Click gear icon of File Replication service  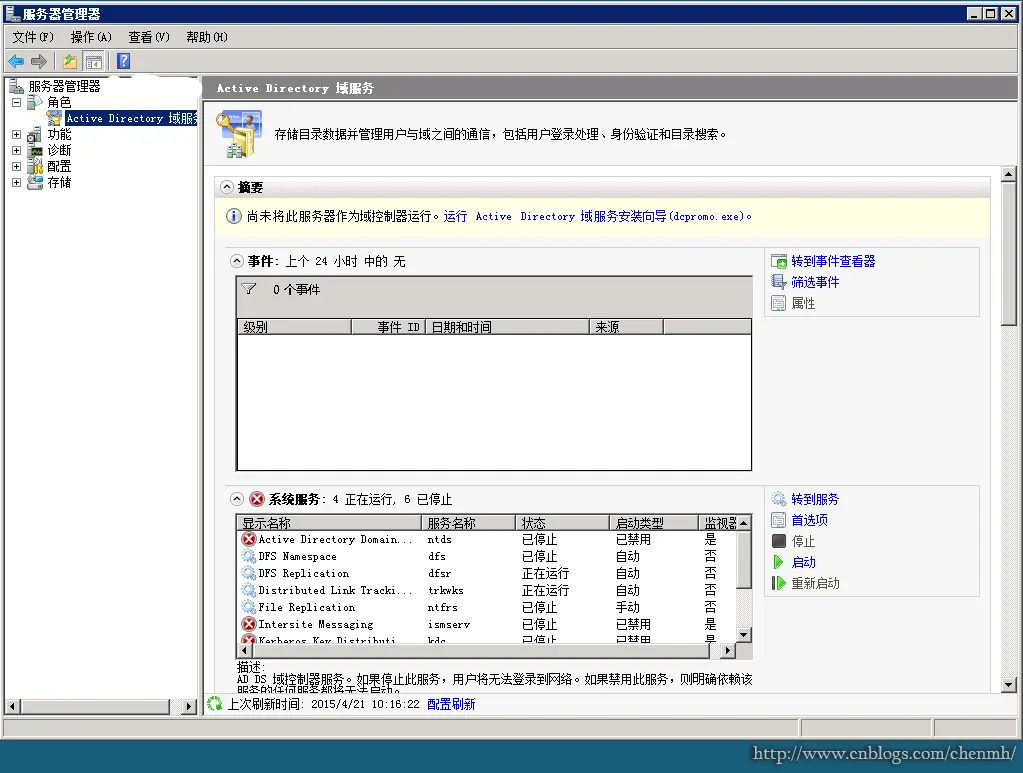pyautogui.click(x=249, y=607)
